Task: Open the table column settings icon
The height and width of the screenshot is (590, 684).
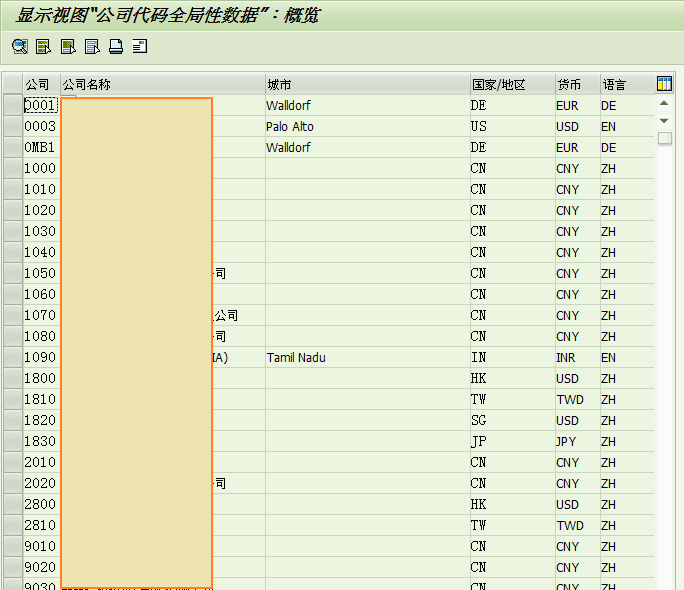Action: (x=664, y=84)
